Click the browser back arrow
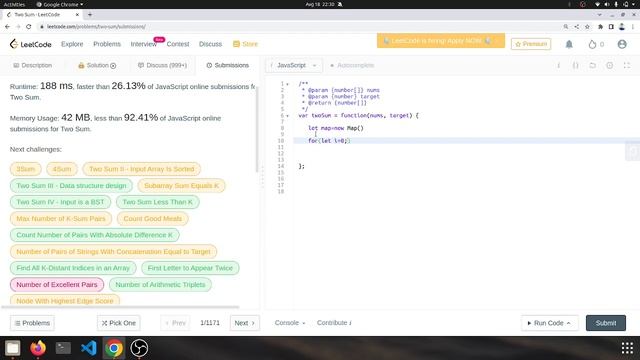Viewport: 640px width, 360px height. [7, 27]
